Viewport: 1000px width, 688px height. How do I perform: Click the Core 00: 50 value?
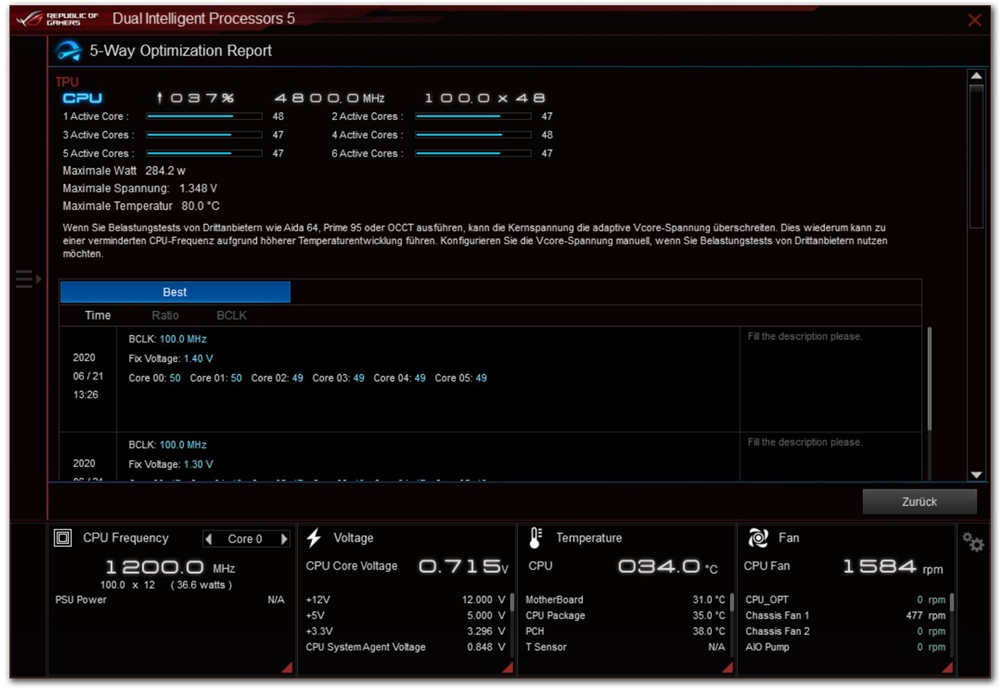[154, 378]
